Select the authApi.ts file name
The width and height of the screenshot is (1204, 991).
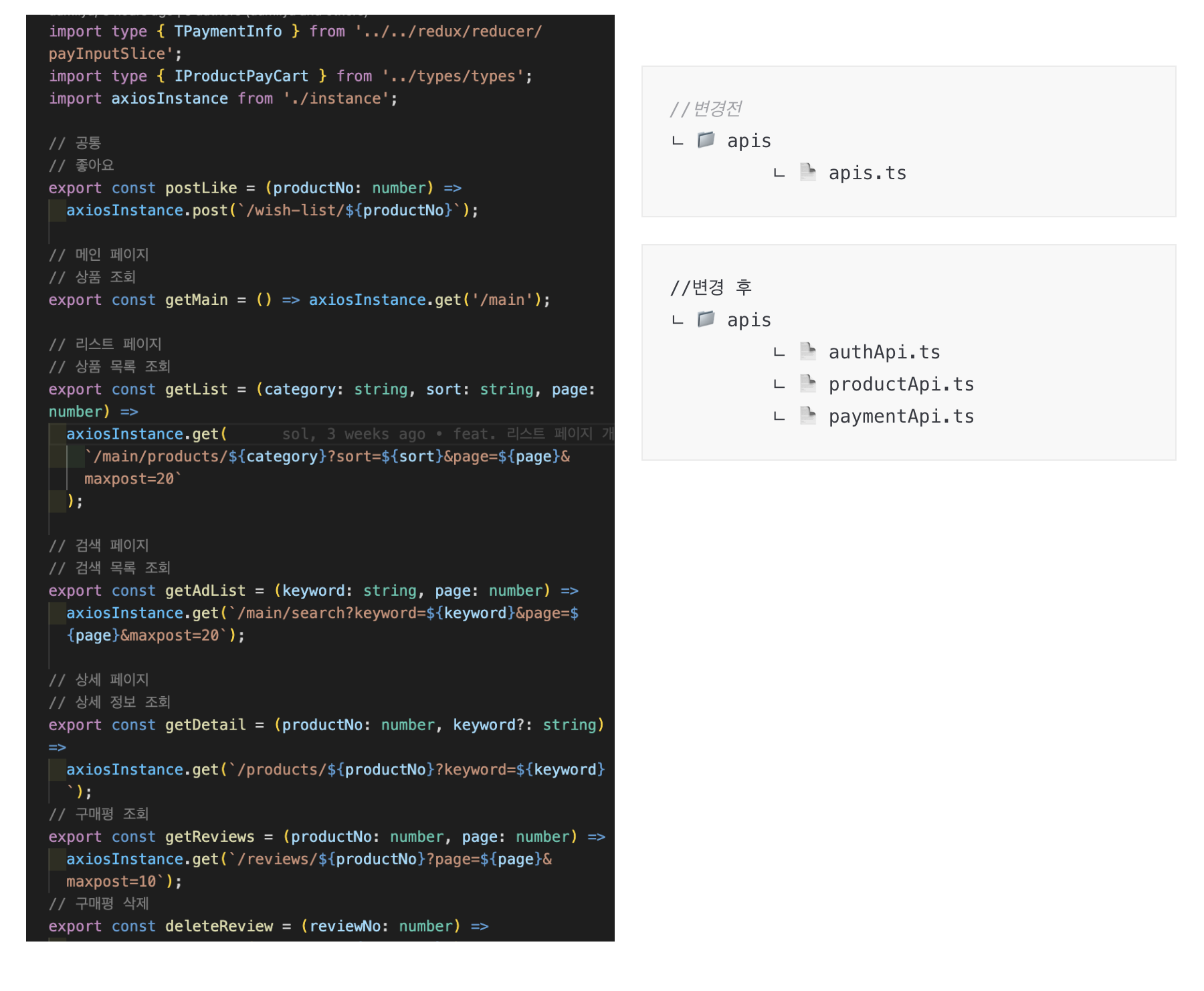pyautogui.click(x=884, y=352)
